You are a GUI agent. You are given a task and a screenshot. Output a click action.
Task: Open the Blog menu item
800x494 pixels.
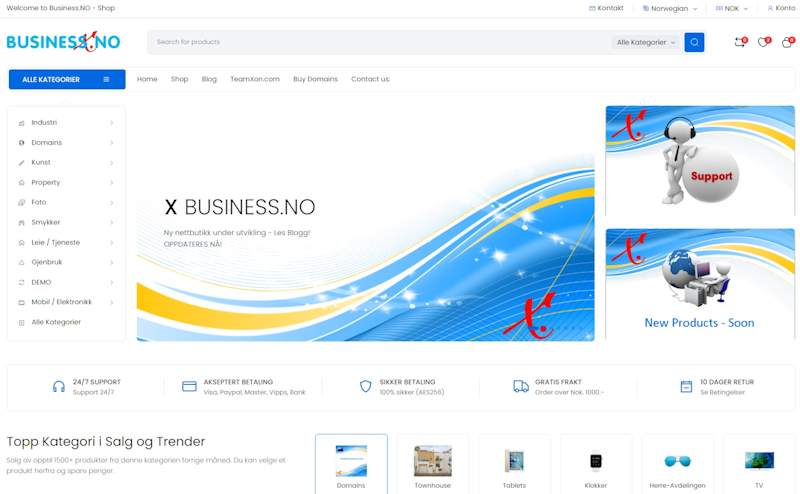click(x=209, y=79)
